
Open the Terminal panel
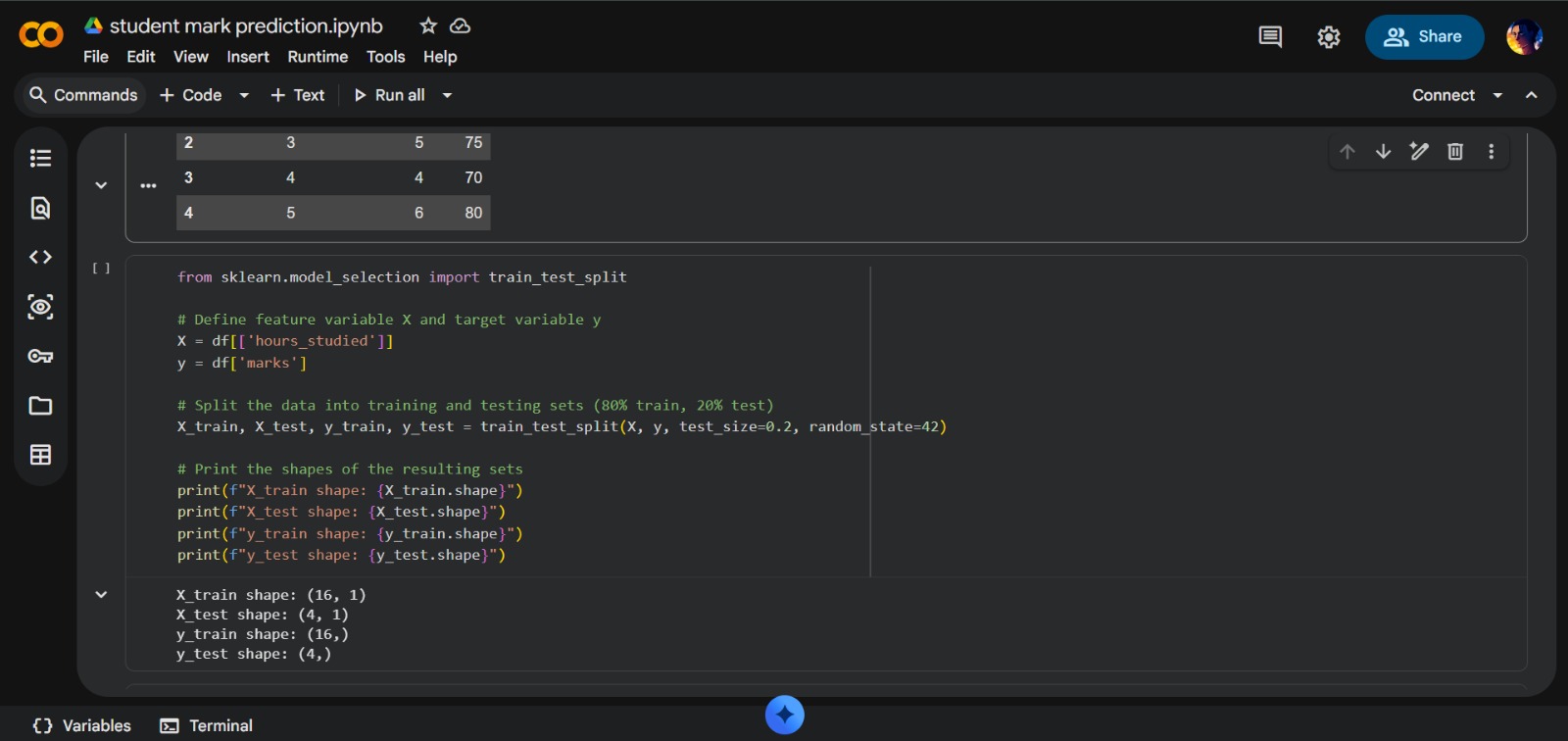tap(207, 725)
